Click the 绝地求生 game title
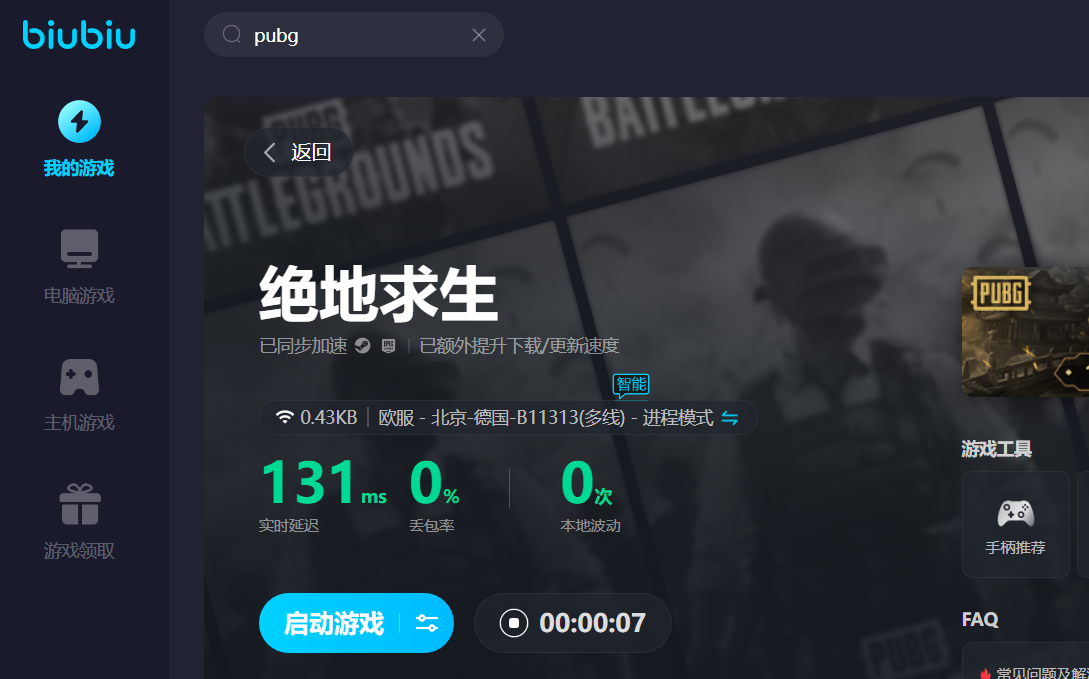 point(379,294)
